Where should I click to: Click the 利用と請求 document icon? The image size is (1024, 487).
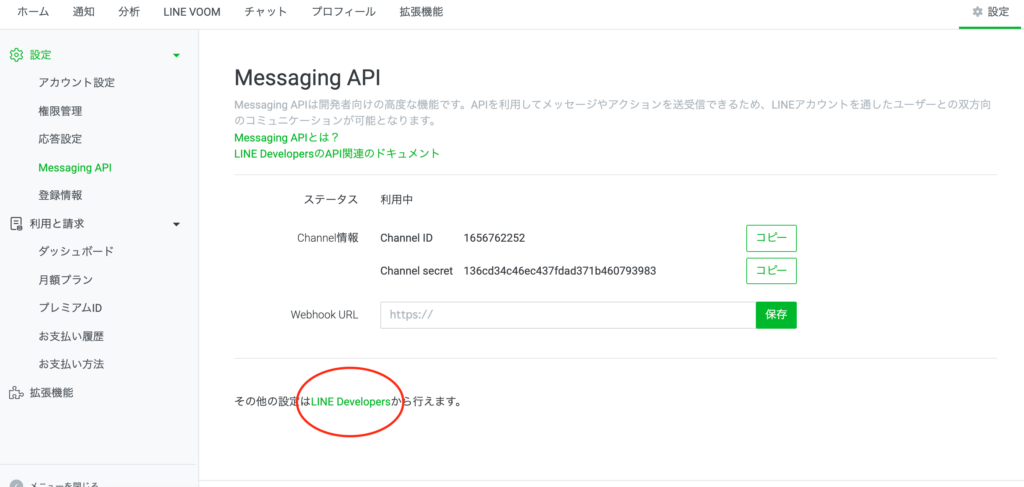pyautogui.click(x=16, y=224)
